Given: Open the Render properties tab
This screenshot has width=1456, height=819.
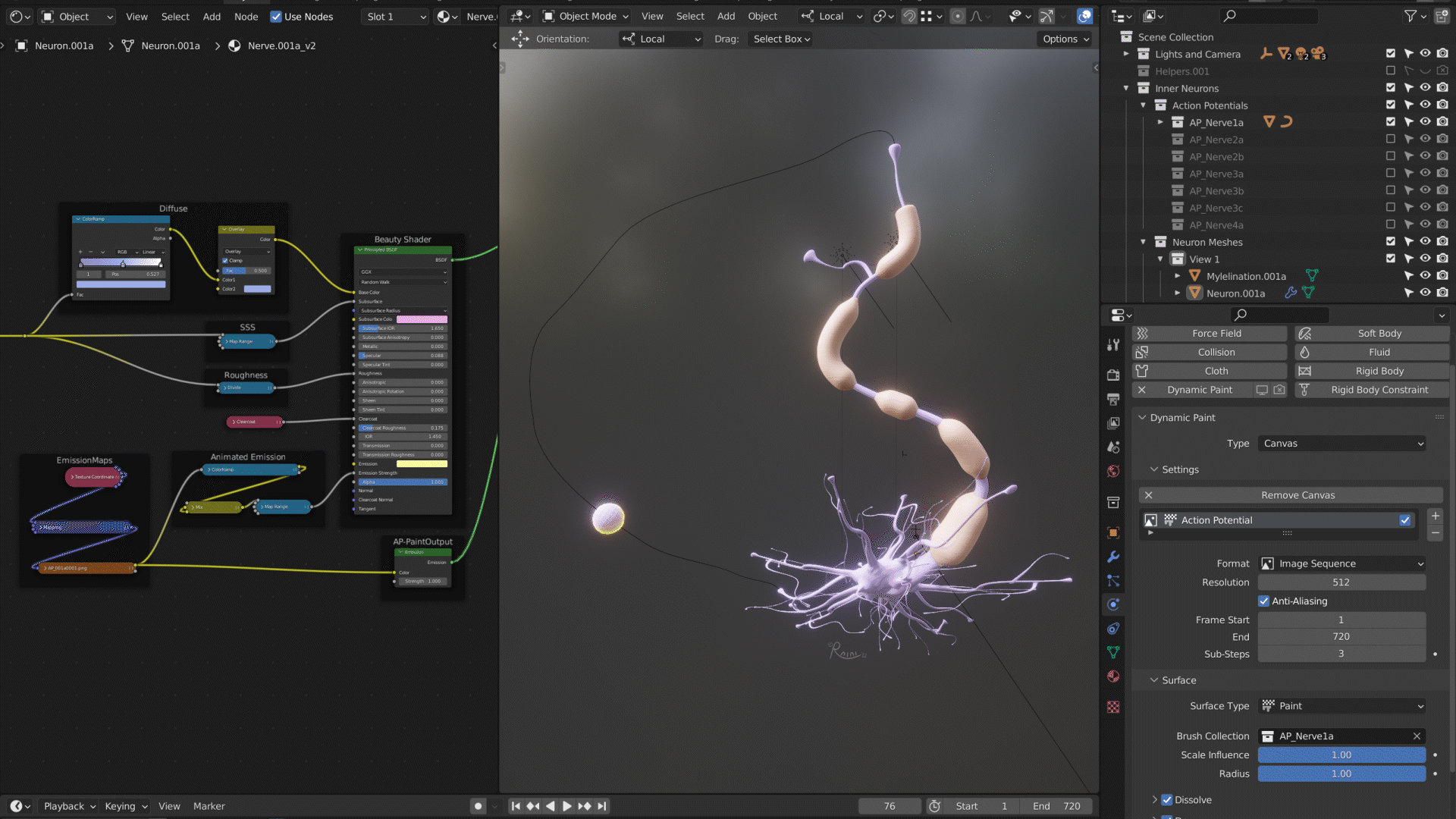Looking at the screenshot, I should [1113, 375].
